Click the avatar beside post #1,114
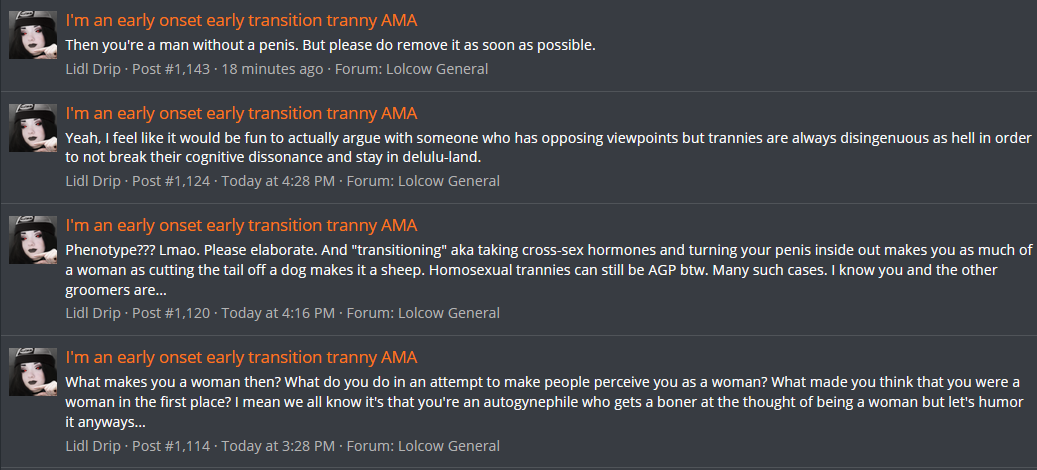This screenshot has width=1037, height=470. 32,372
